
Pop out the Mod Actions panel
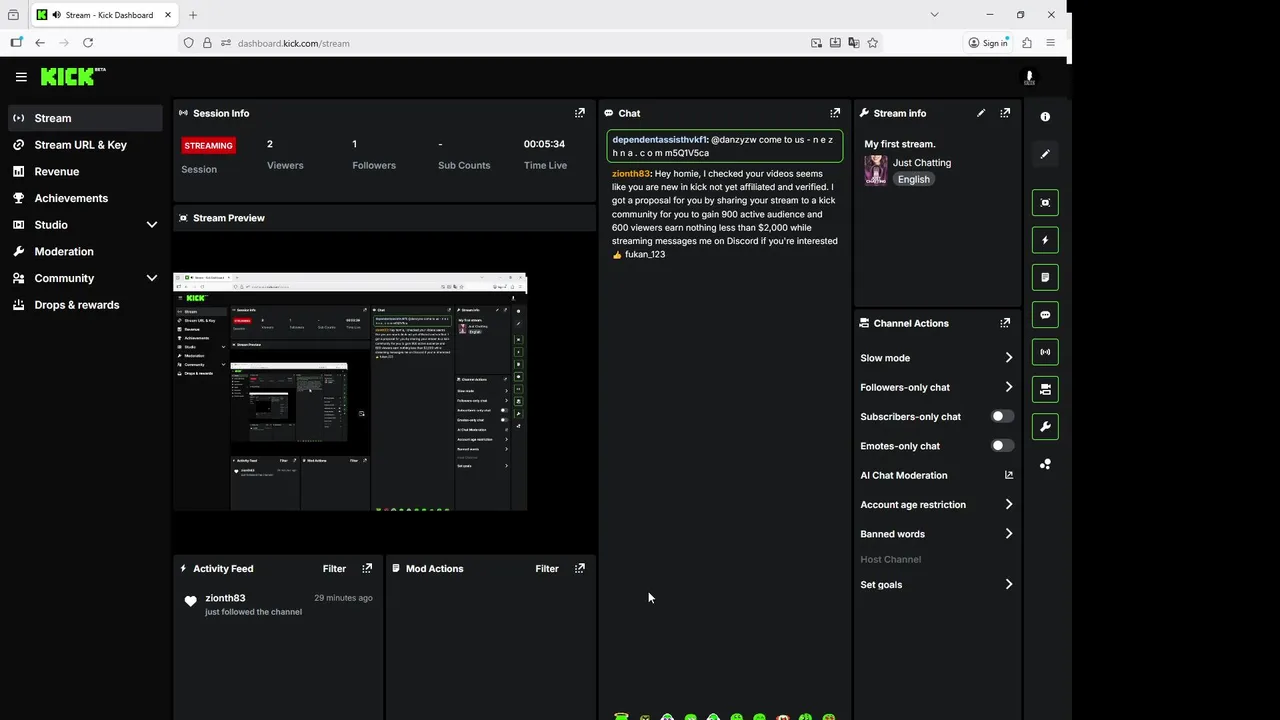click(x=580, y=568)
